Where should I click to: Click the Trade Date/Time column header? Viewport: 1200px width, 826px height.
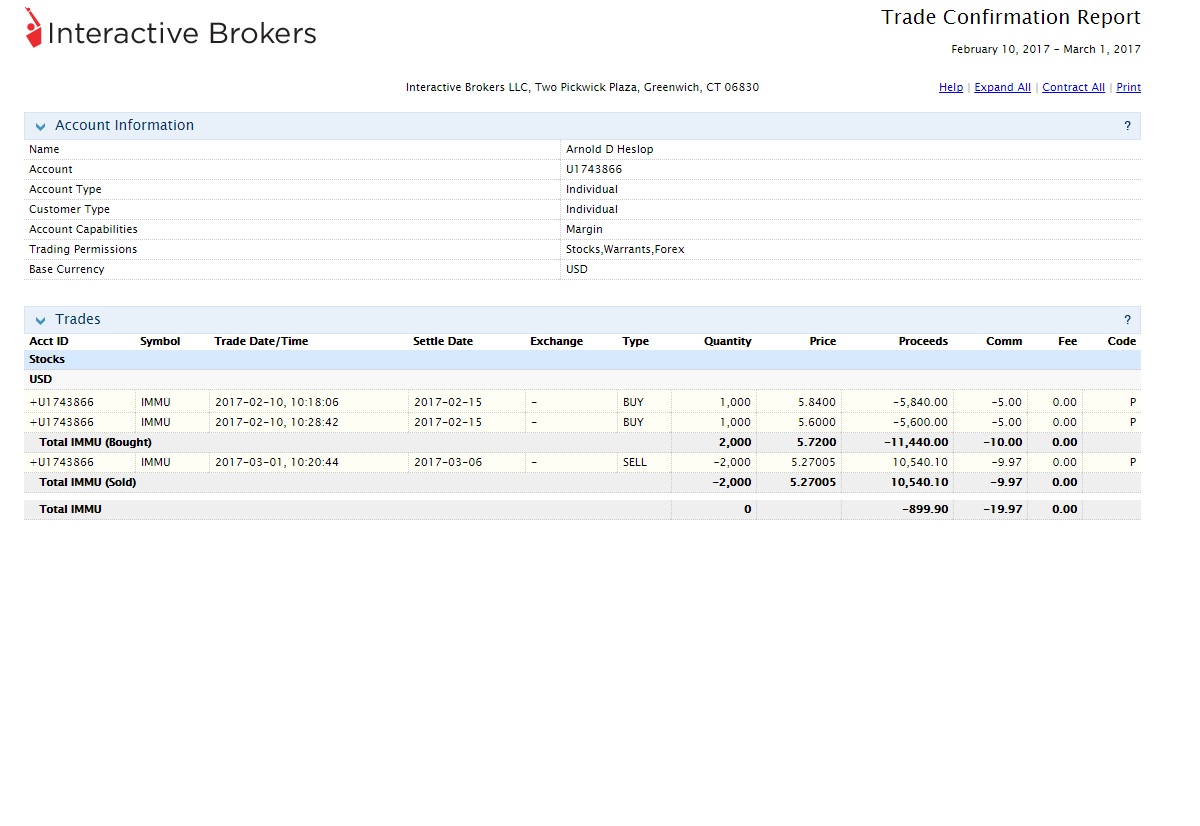click(261, 341)
